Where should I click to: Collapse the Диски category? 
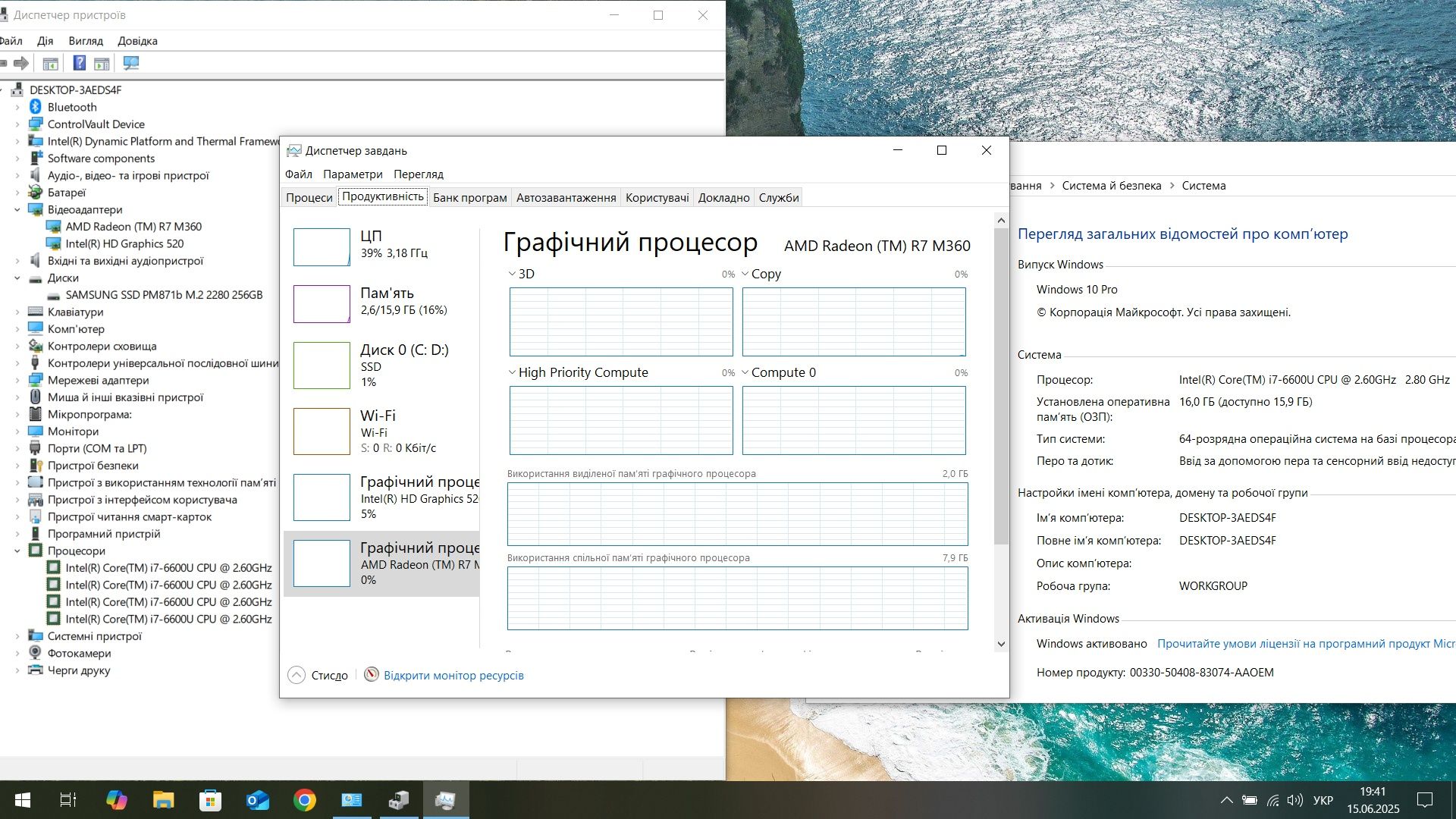click(x=17, y=278)
